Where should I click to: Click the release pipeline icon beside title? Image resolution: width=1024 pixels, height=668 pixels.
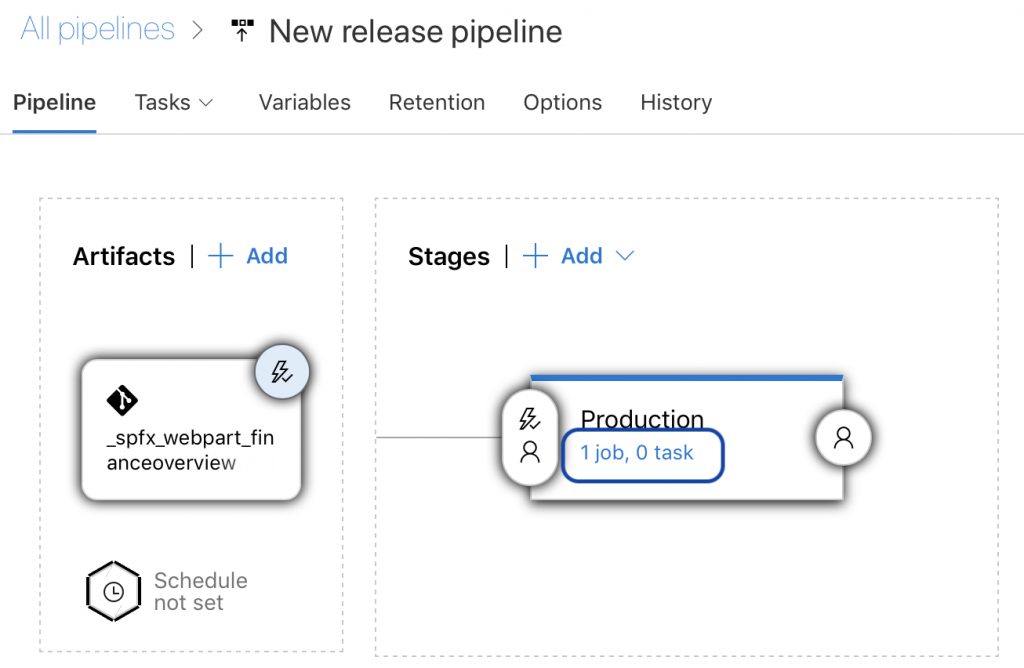point(241,31)
